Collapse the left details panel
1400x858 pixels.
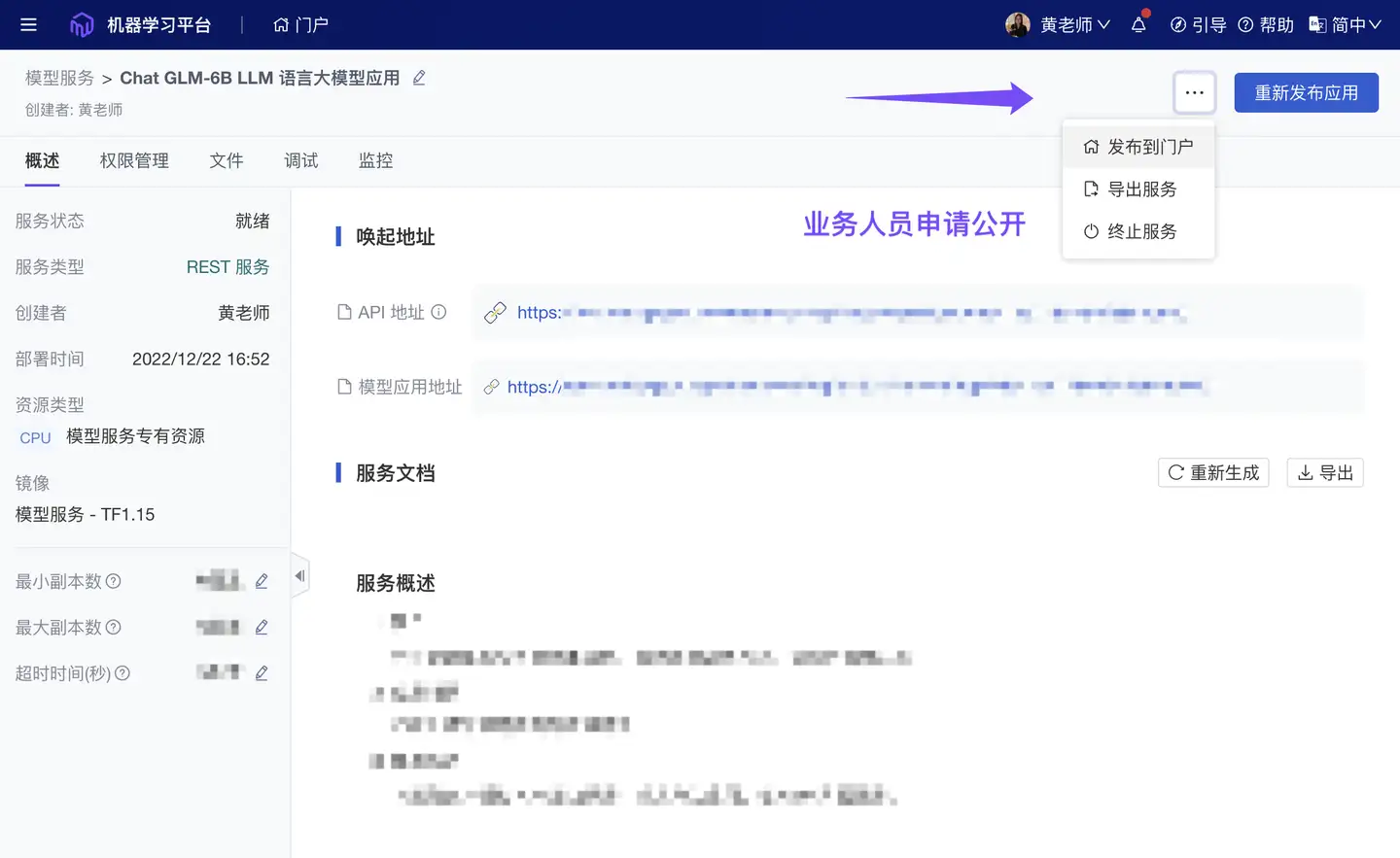pos(300,576)
